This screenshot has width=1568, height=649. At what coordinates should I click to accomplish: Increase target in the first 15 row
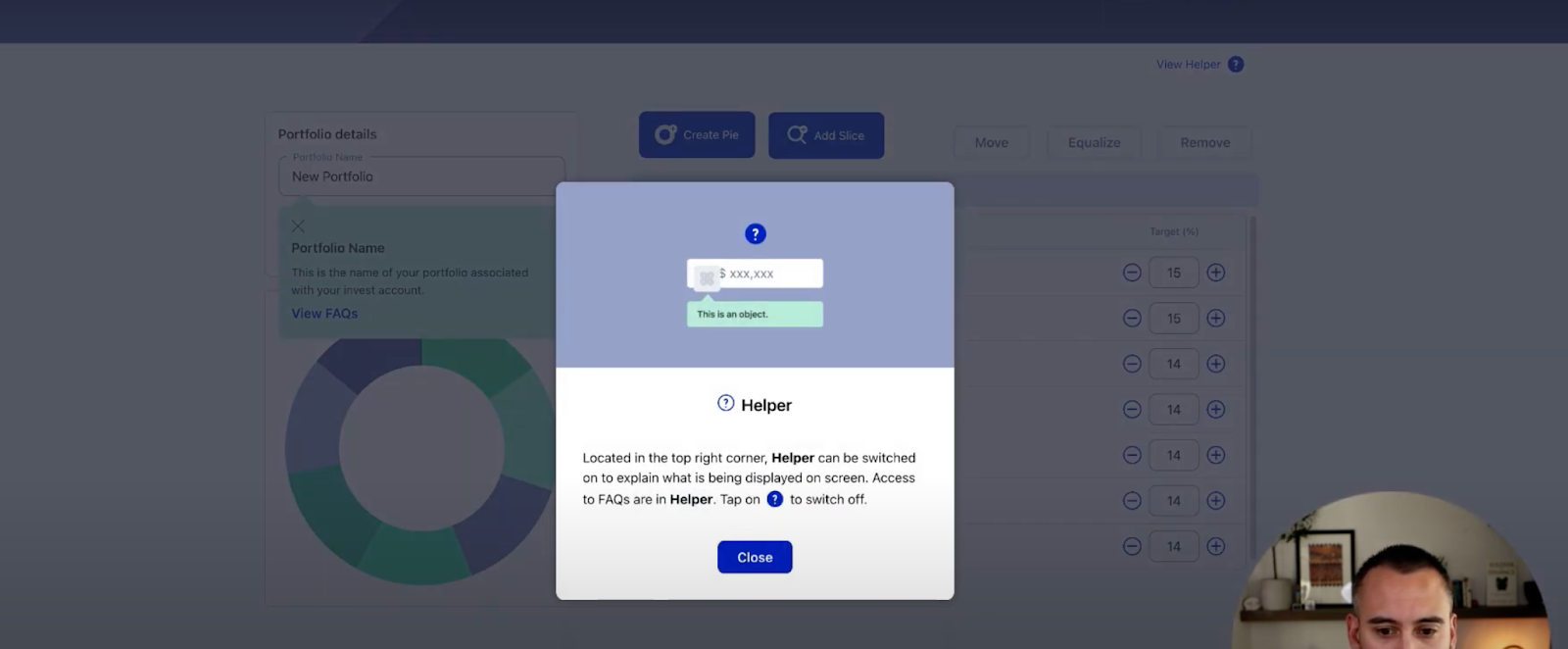1216,273
